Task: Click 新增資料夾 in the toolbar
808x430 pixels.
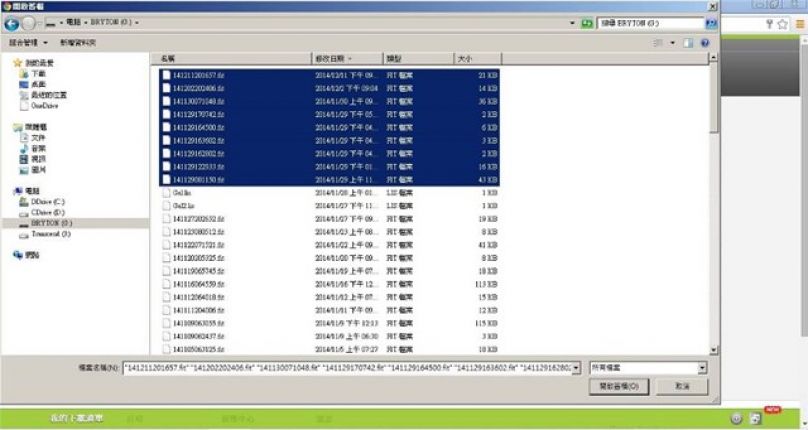Action: [78, 43]
